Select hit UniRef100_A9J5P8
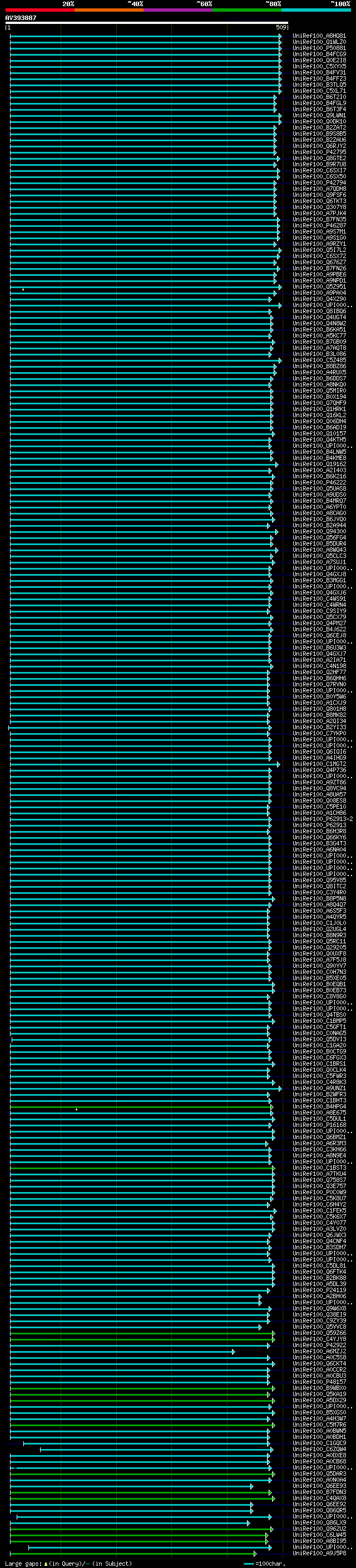The image size is (356, 1568). [x=319, y=1553]
